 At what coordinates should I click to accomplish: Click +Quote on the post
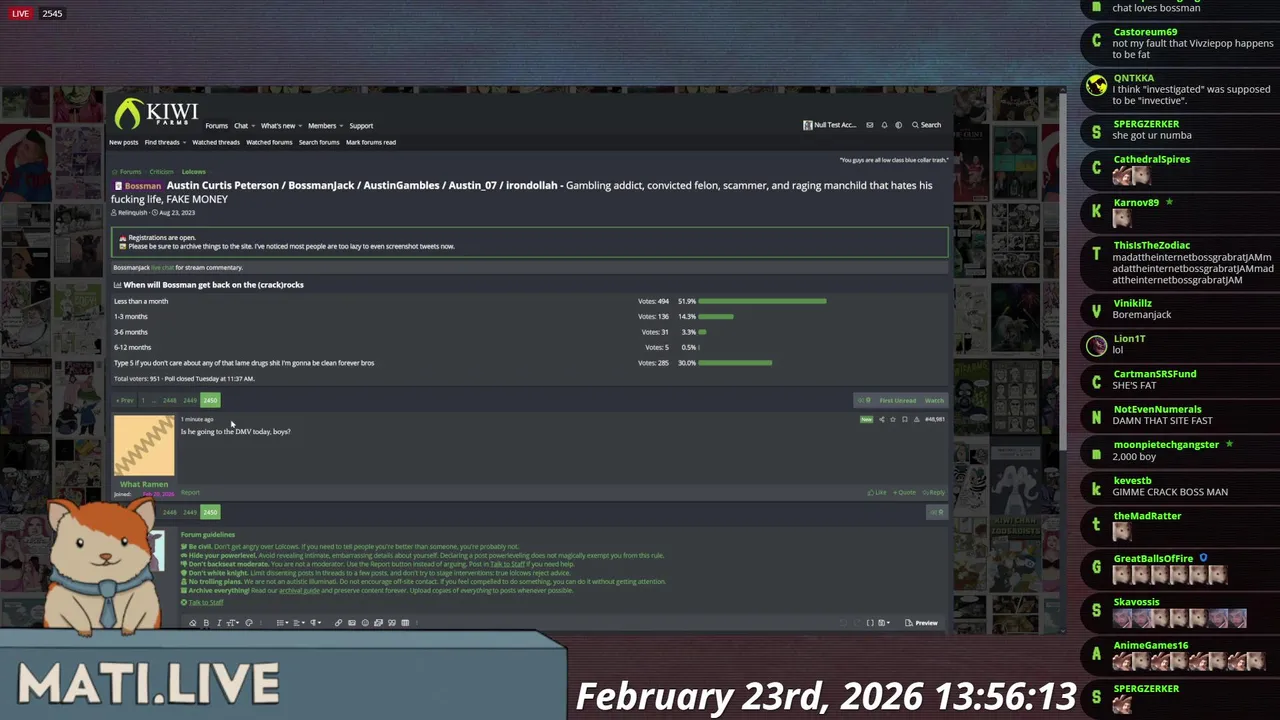pos(905,492)
